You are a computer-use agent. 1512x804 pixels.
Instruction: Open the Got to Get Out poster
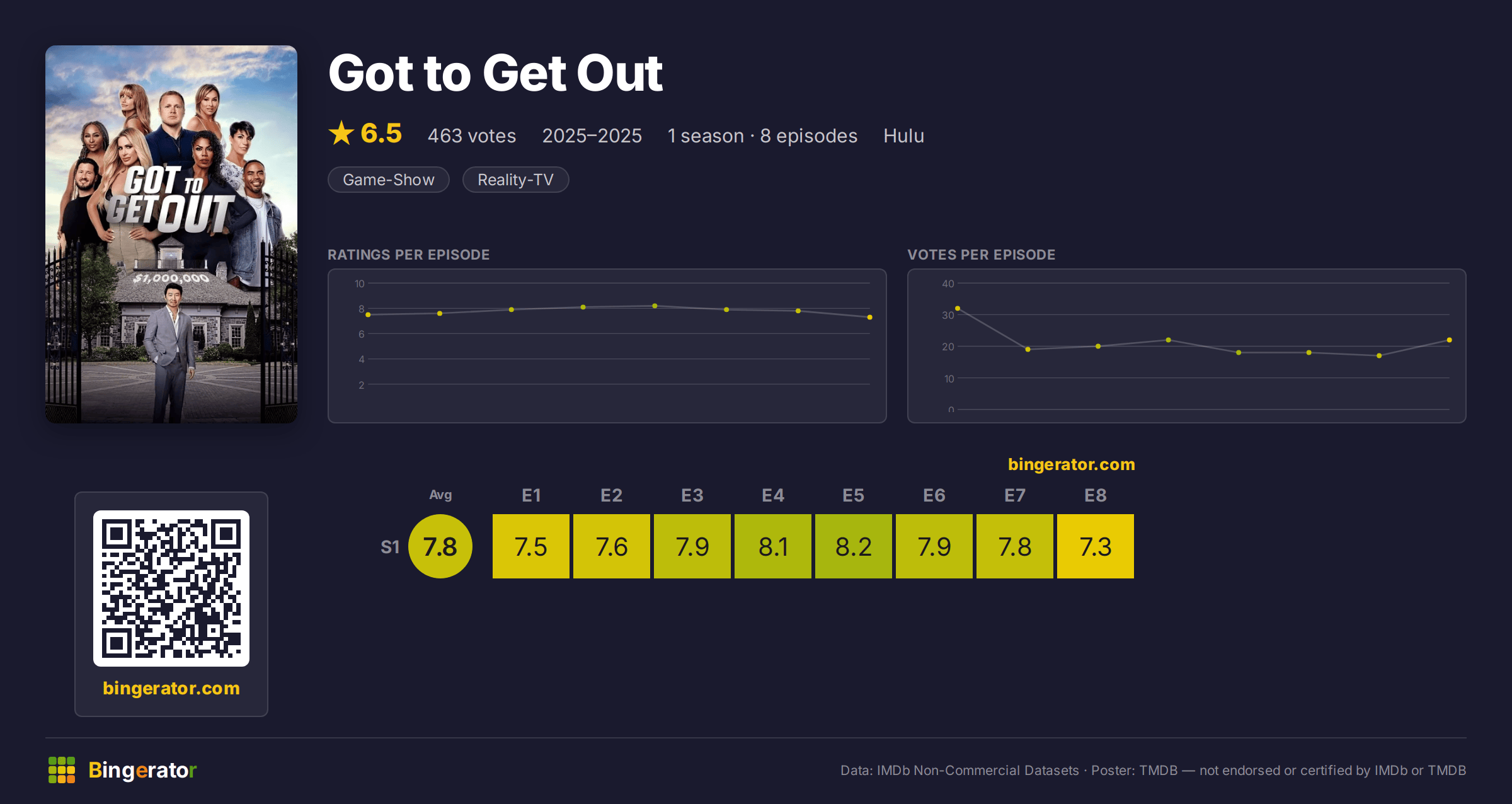(171, 234)
